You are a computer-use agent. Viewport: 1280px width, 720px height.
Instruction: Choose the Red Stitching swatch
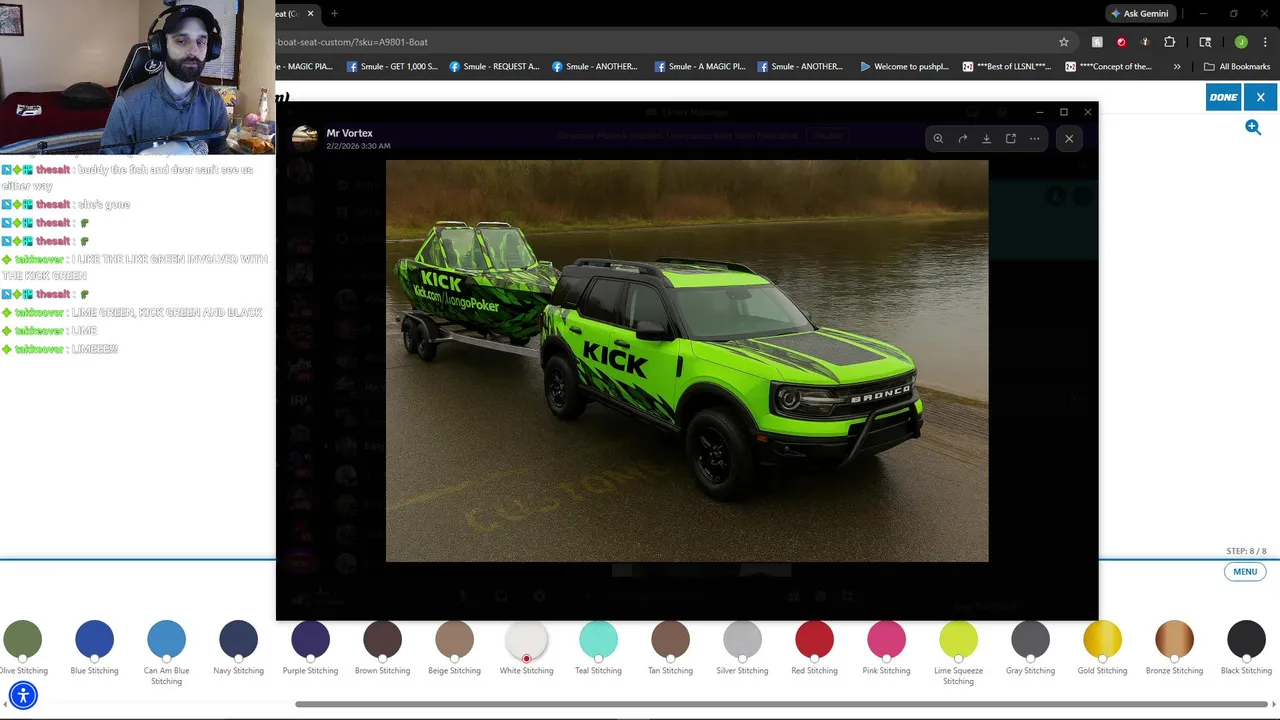pyautogui.click(x=814, y=639)
